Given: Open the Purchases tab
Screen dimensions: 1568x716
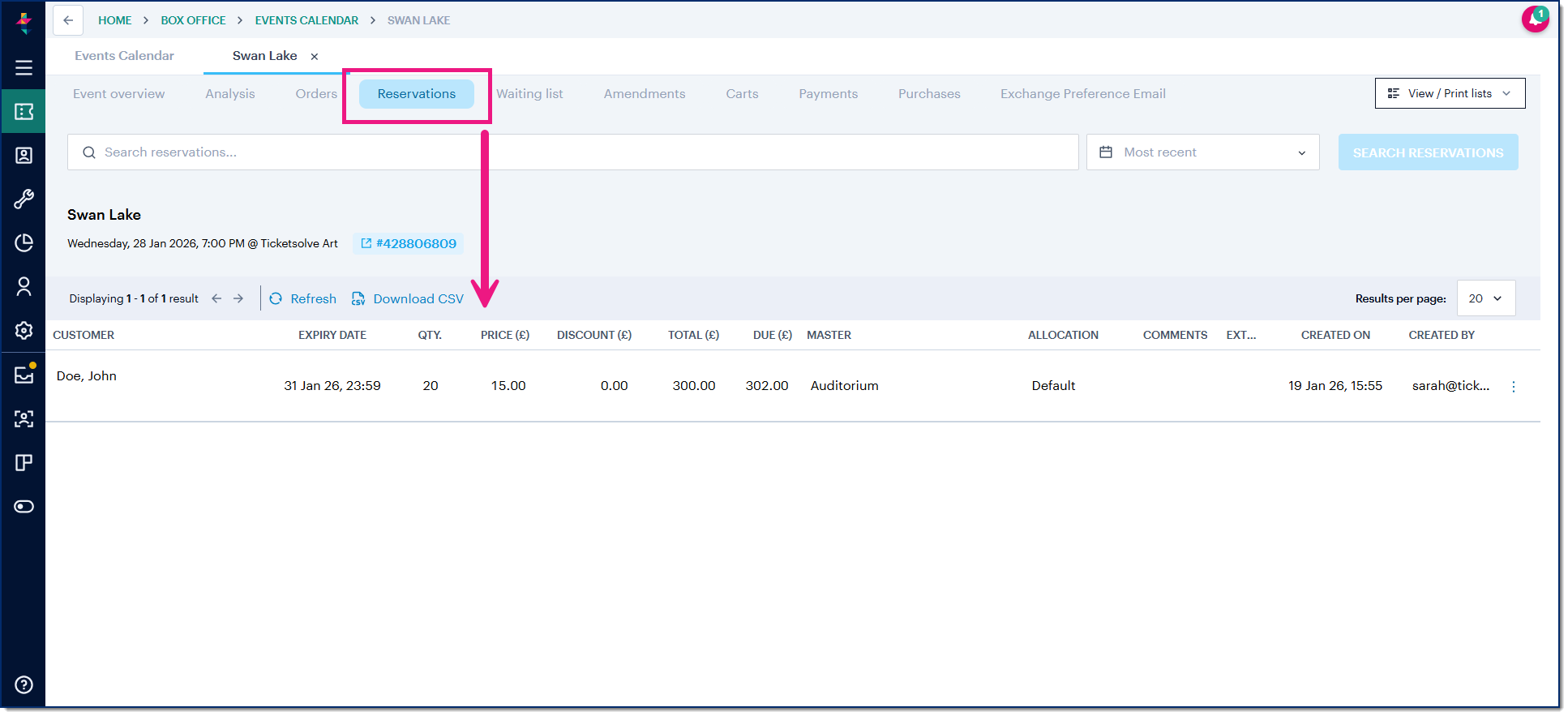Looking at the screenshot, I should coord(929,94).
